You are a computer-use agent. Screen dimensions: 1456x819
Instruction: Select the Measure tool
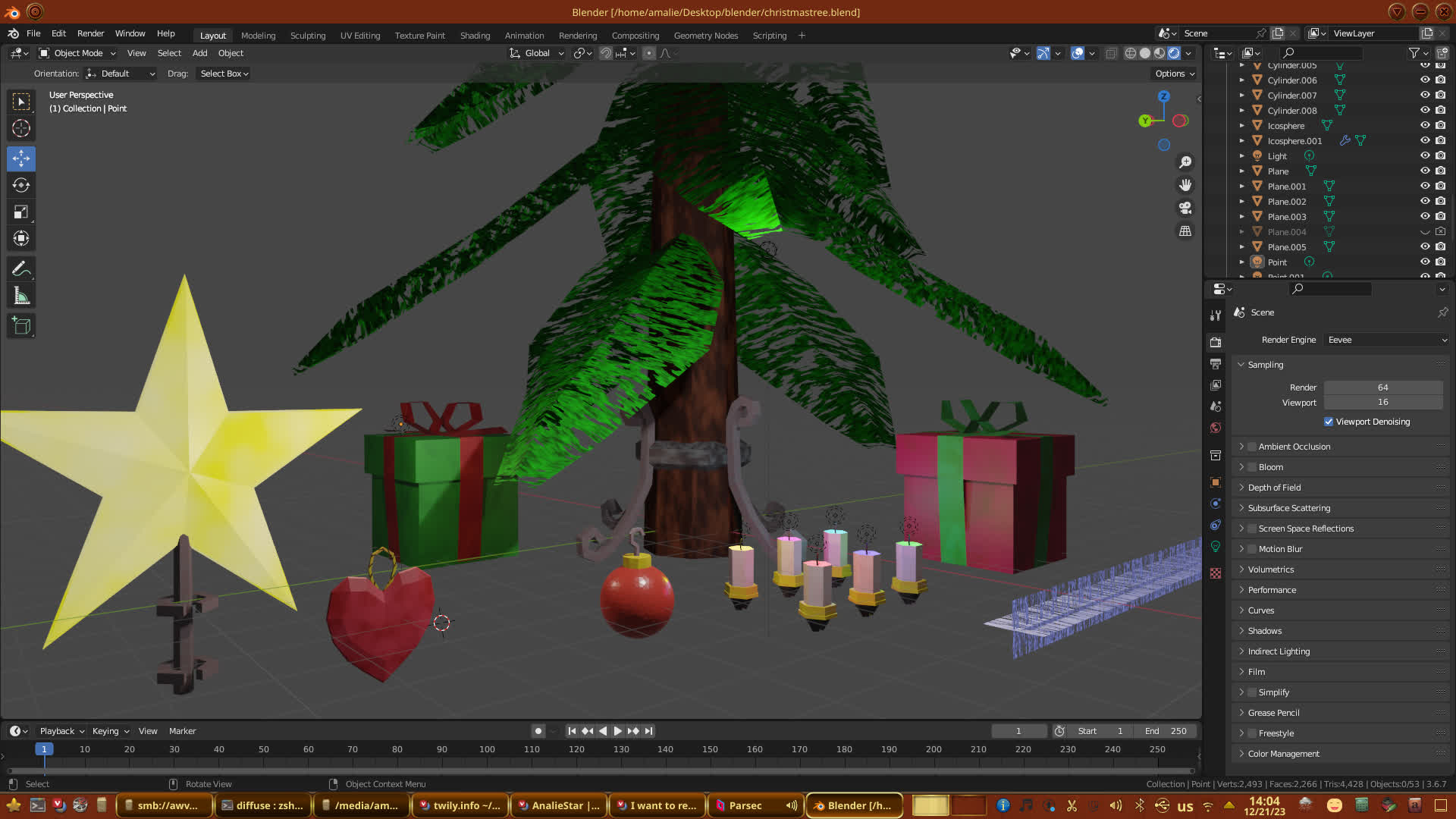coord(21,296)
